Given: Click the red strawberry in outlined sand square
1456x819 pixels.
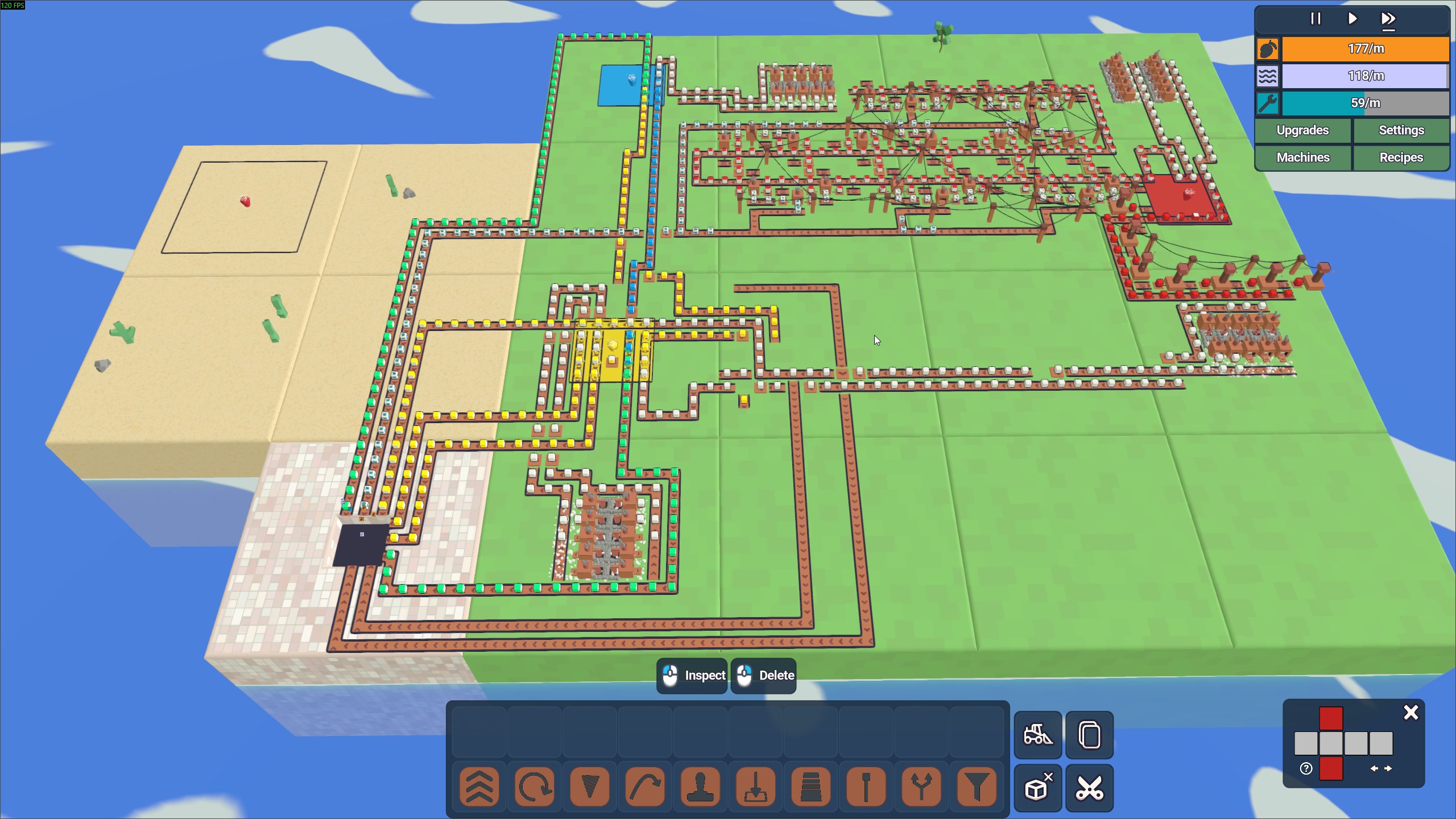Looking at the screenshot, I should click(x=245, y=201).
